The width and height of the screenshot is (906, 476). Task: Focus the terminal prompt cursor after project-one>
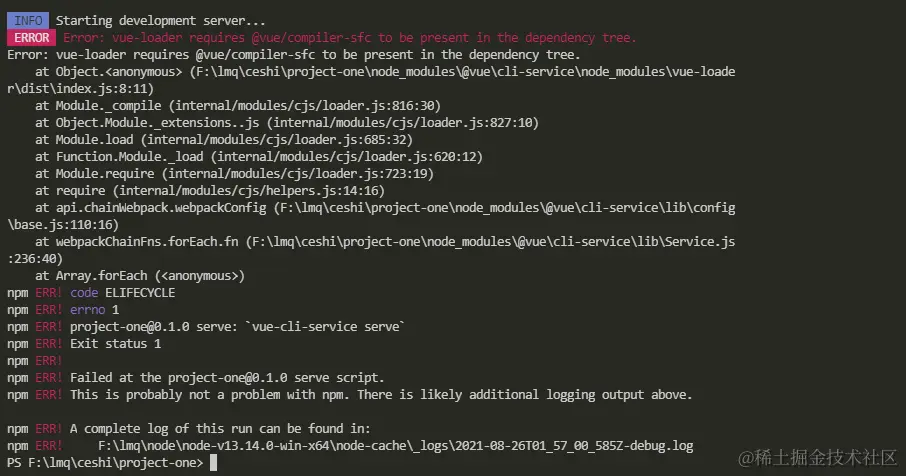[213, 462]
